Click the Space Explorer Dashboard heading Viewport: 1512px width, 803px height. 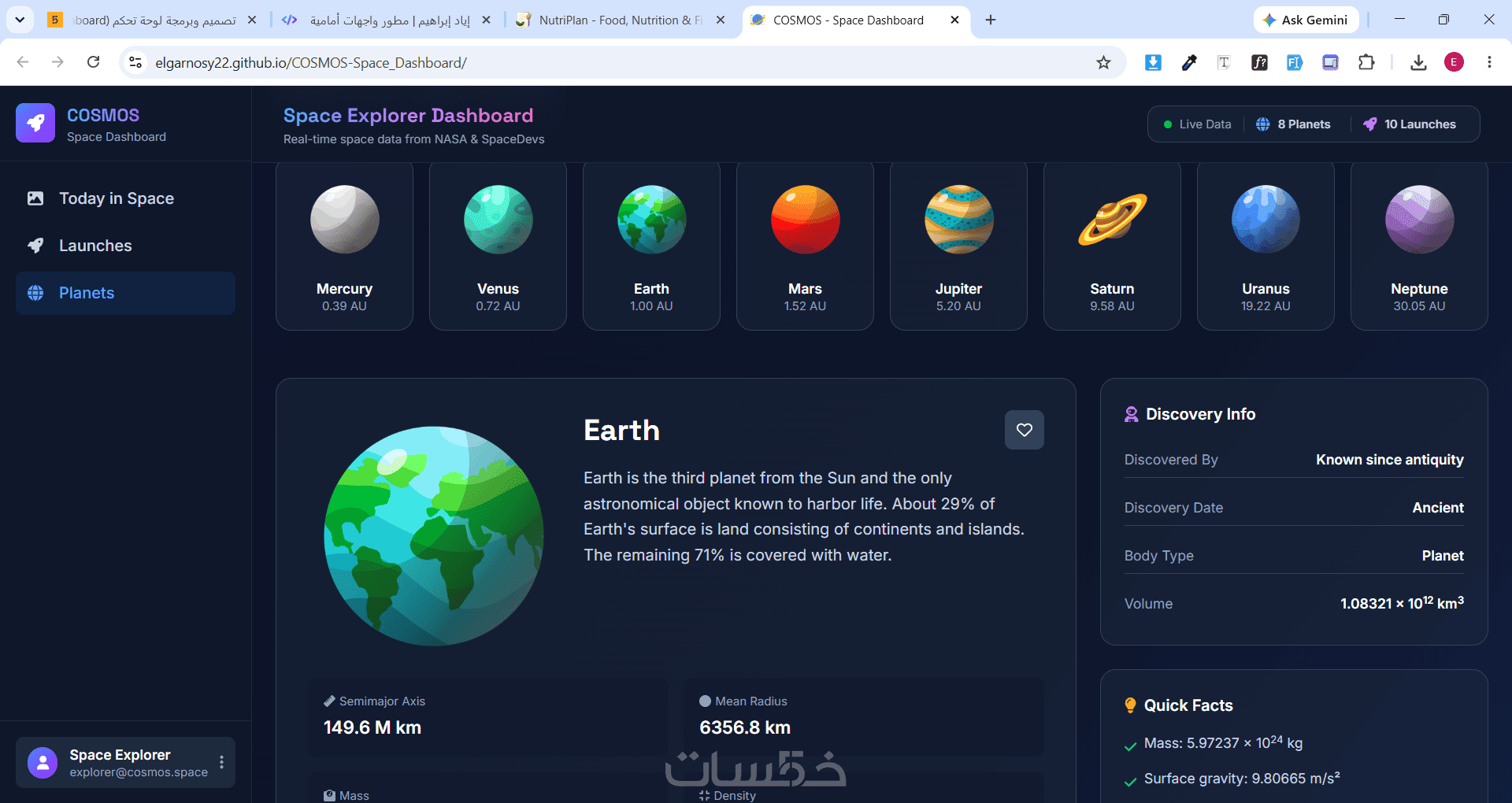[408, 116]
